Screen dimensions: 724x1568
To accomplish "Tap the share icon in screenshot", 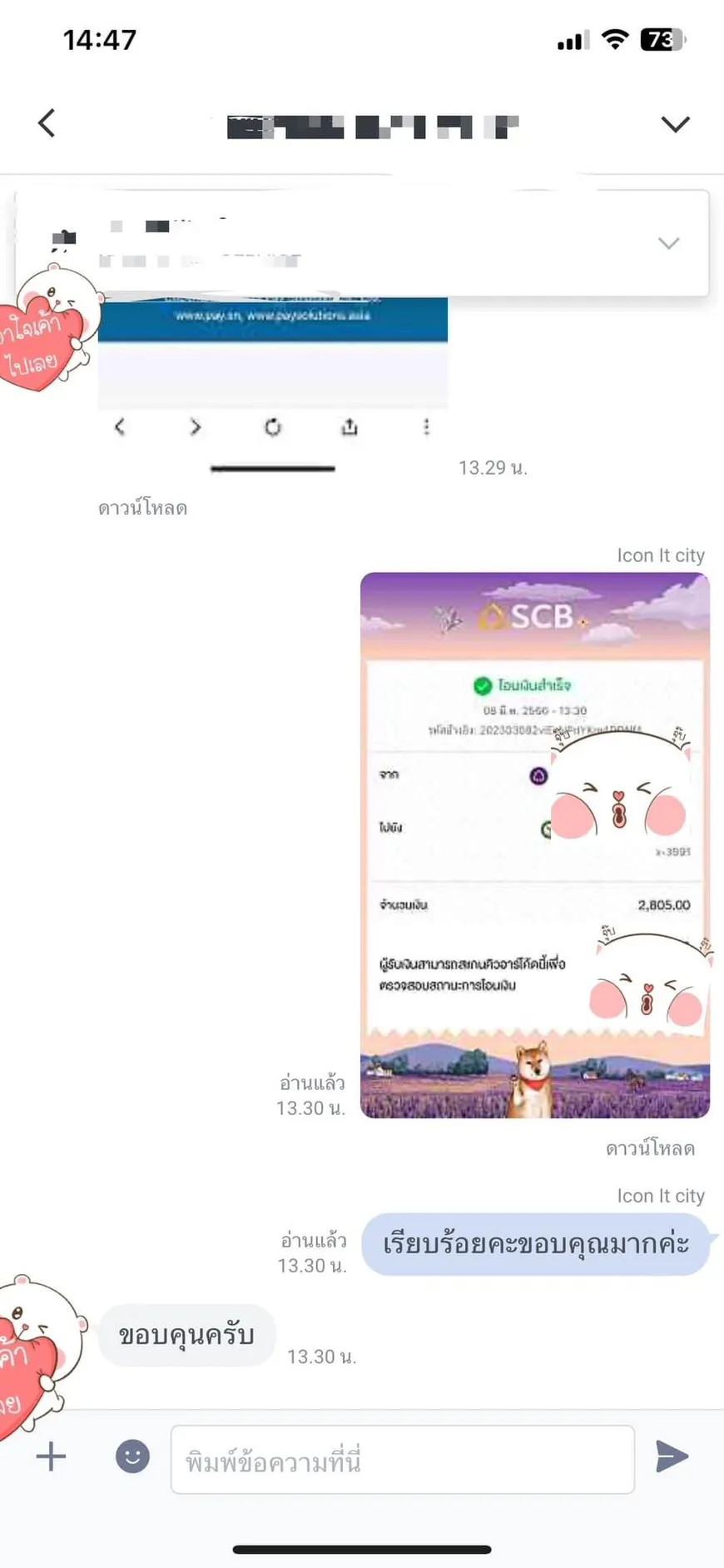I will coord(350,427).
